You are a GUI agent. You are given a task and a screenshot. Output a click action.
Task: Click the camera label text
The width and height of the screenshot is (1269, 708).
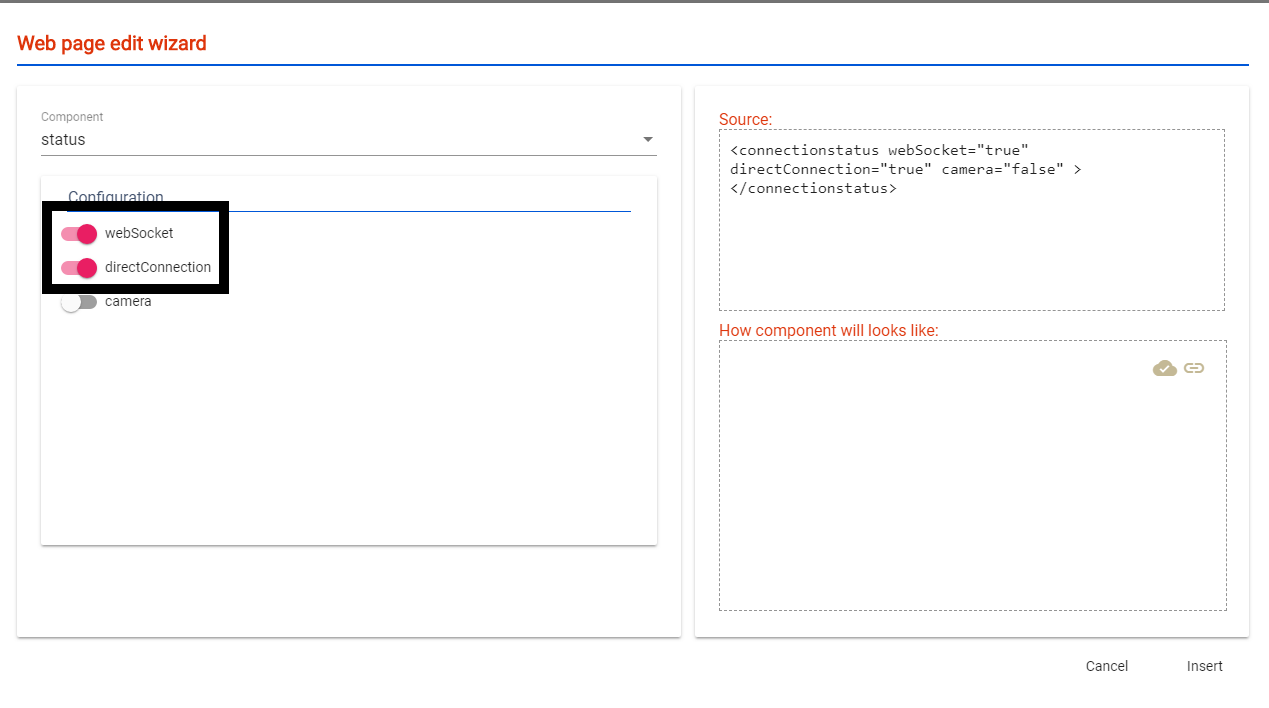pos(128,301)
